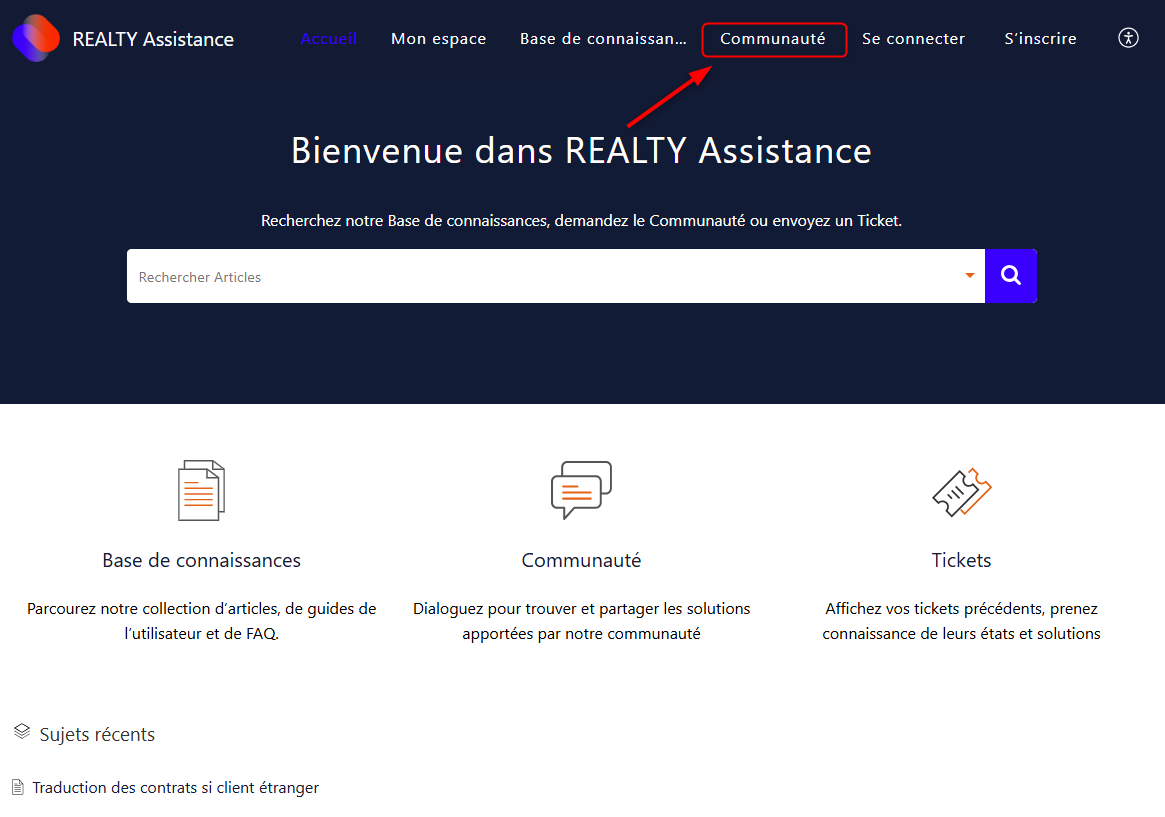Expand the search category dropdown arrow
Viewport: 1165px width, 817px height.
pyautogui.click(x=969, y=276)
